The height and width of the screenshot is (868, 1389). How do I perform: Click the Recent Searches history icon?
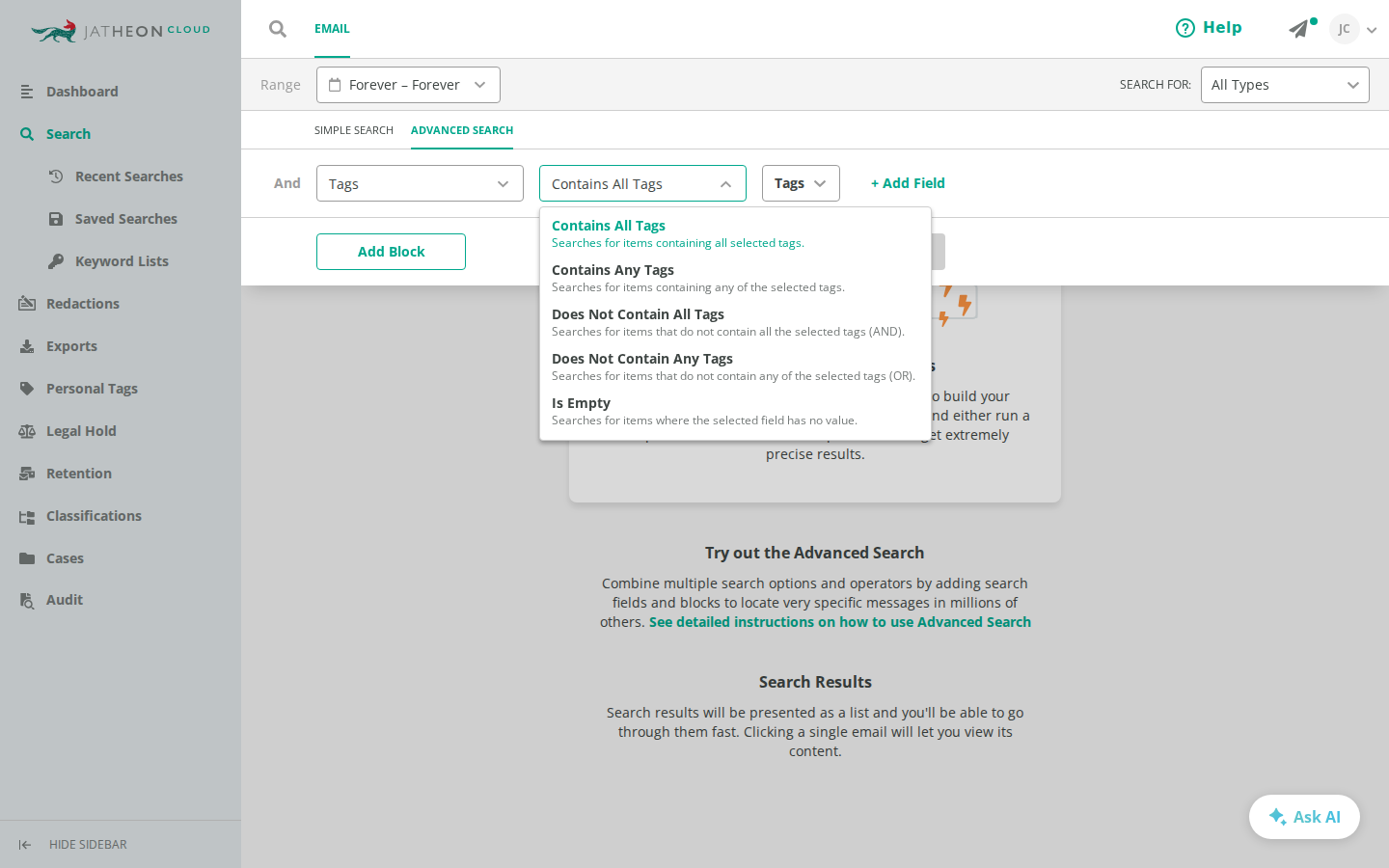click(x=56, y=176)
